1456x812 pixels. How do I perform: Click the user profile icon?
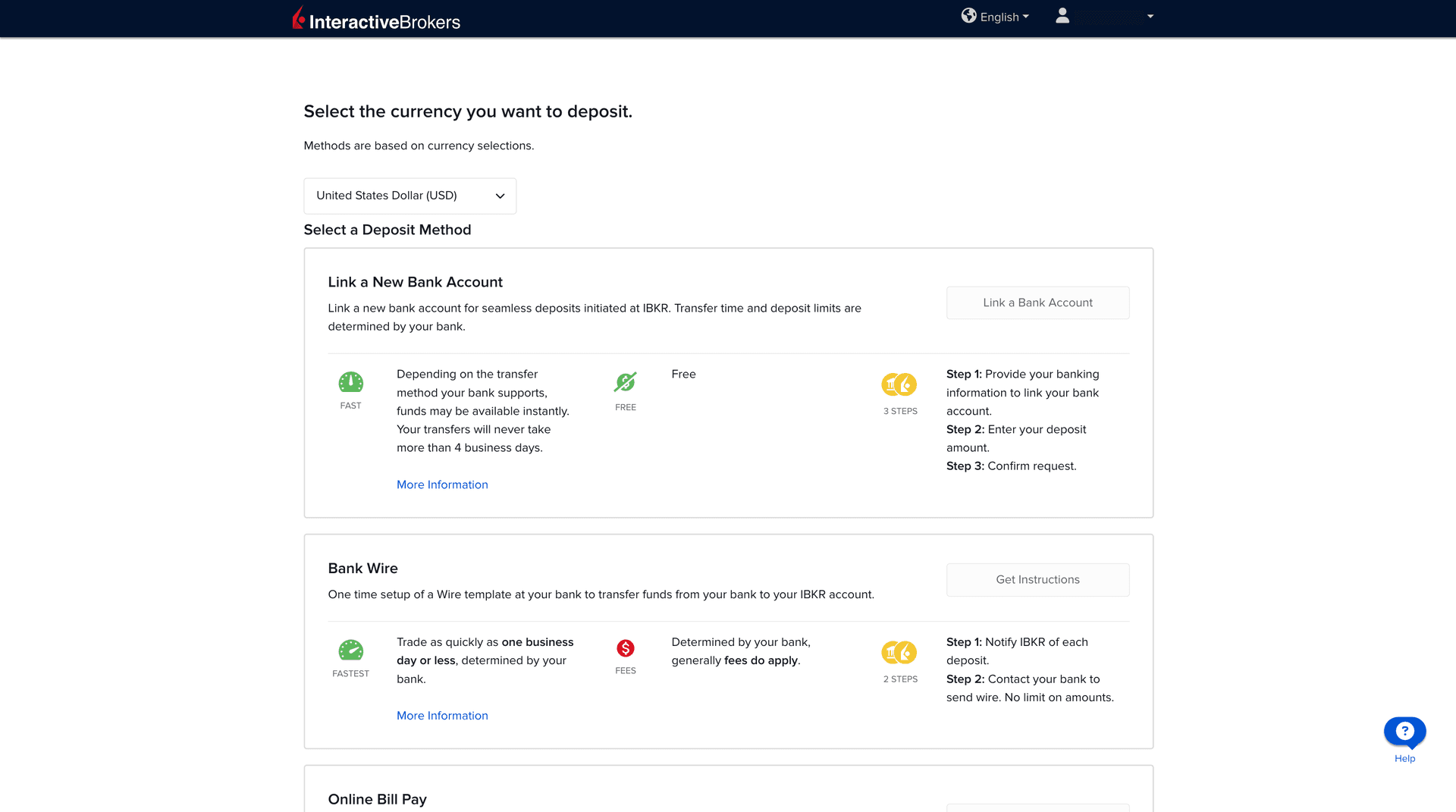click(x=1062, y=16)
